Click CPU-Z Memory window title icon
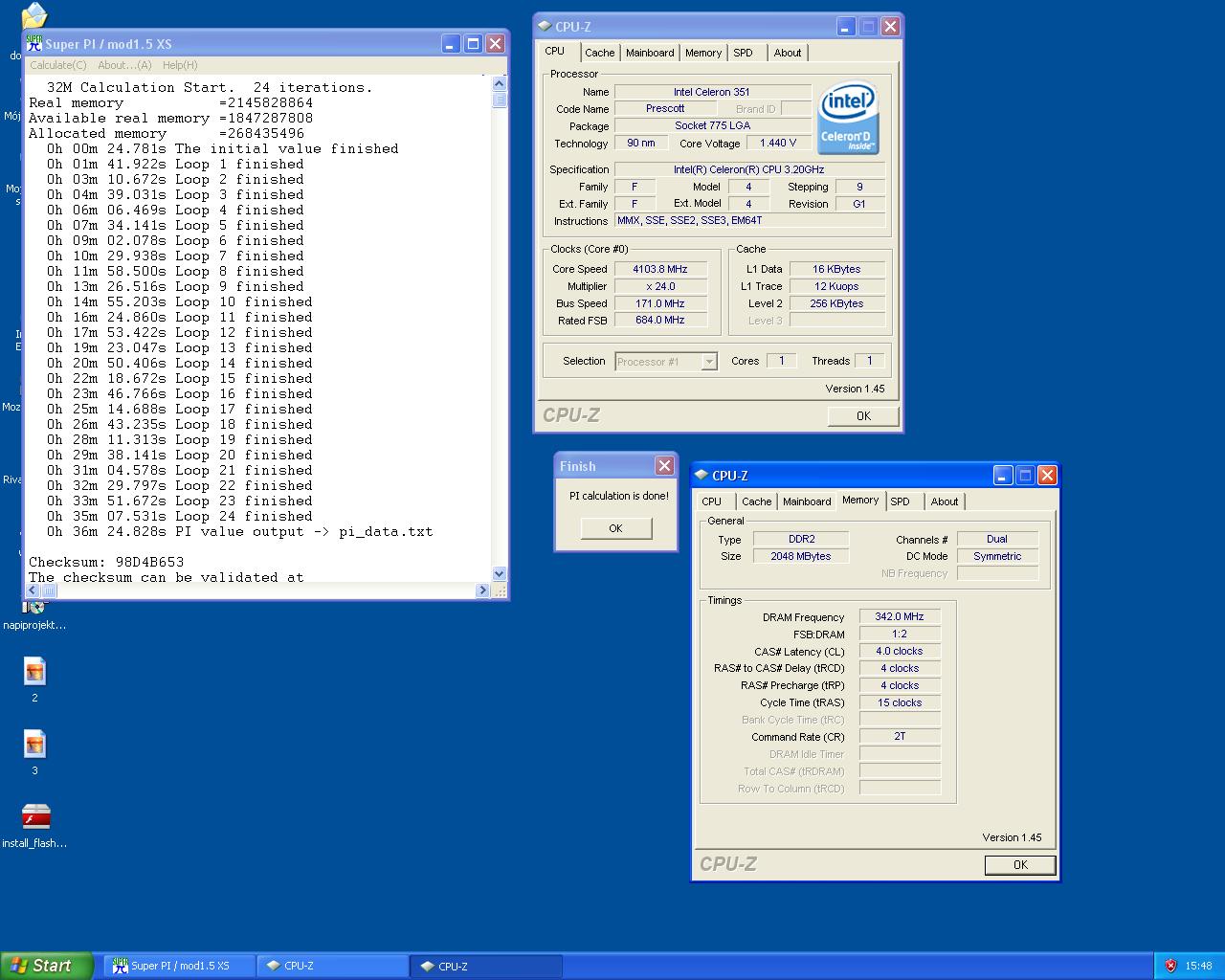 click(702, 476)
